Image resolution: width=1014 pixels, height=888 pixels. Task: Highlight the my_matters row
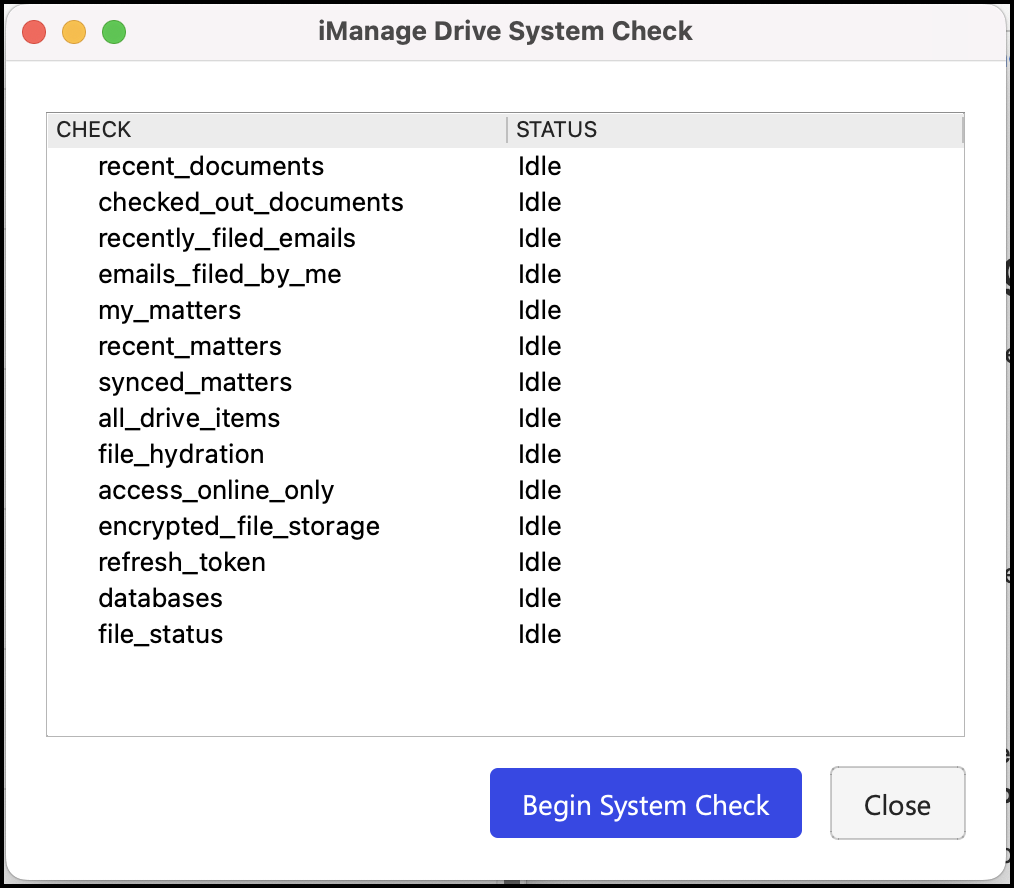169,310
